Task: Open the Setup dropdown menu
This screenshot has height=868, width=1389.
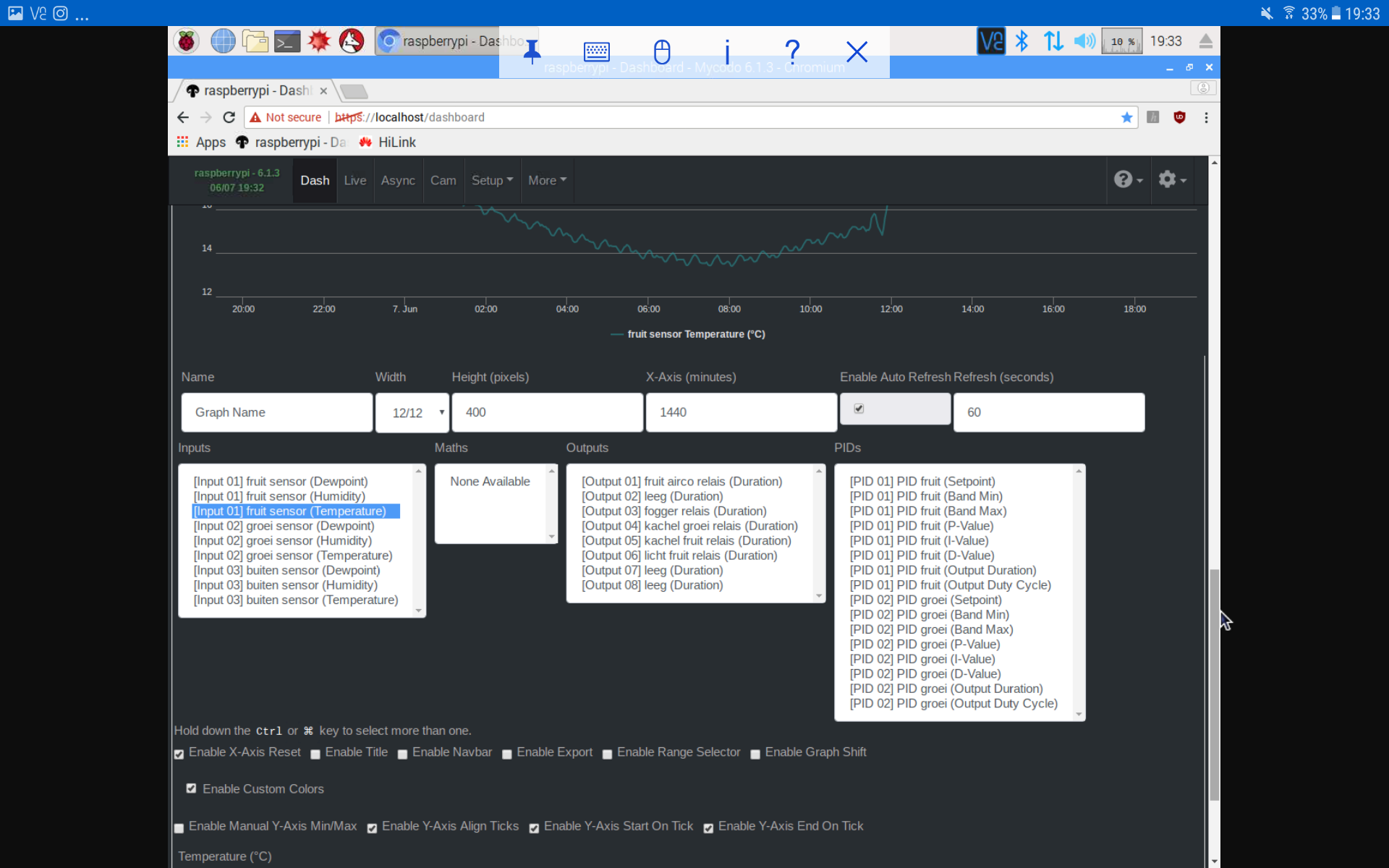Action: tap(491, 180)
